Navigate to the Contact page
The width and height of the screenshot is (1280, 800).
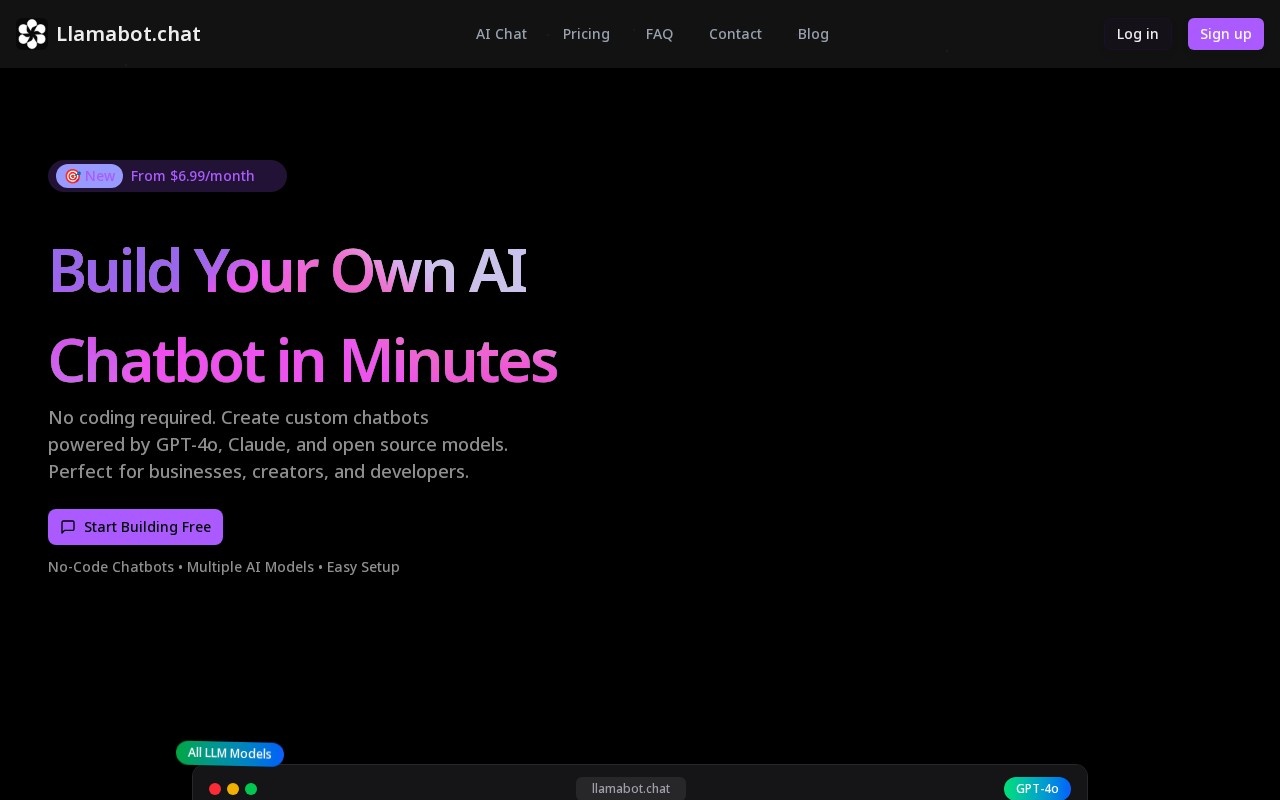click(735, 34)
